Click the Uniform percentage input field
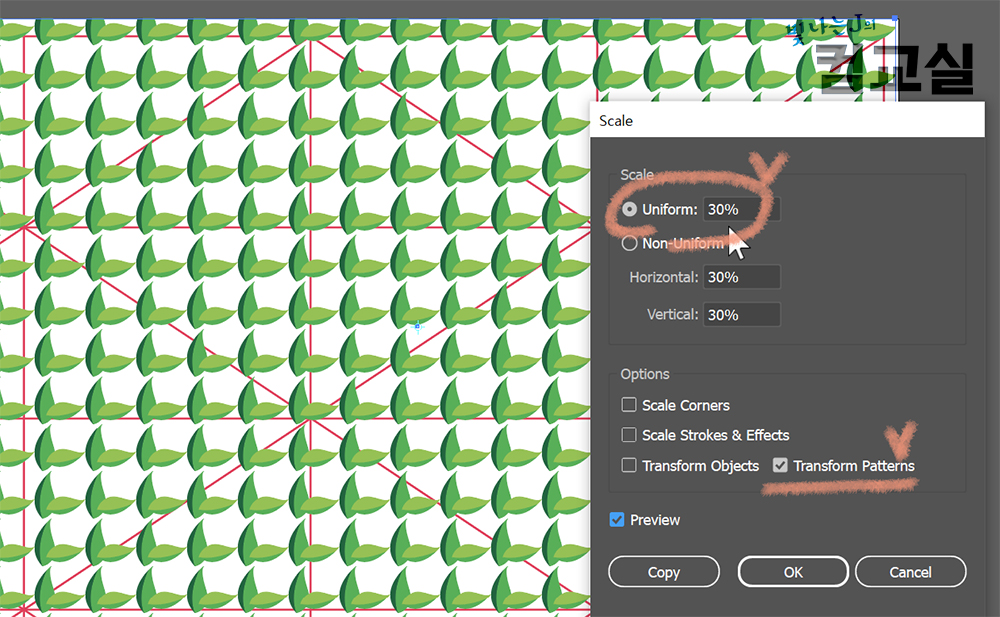This screenshot has height=617, width=1000. tap(742, 209)
